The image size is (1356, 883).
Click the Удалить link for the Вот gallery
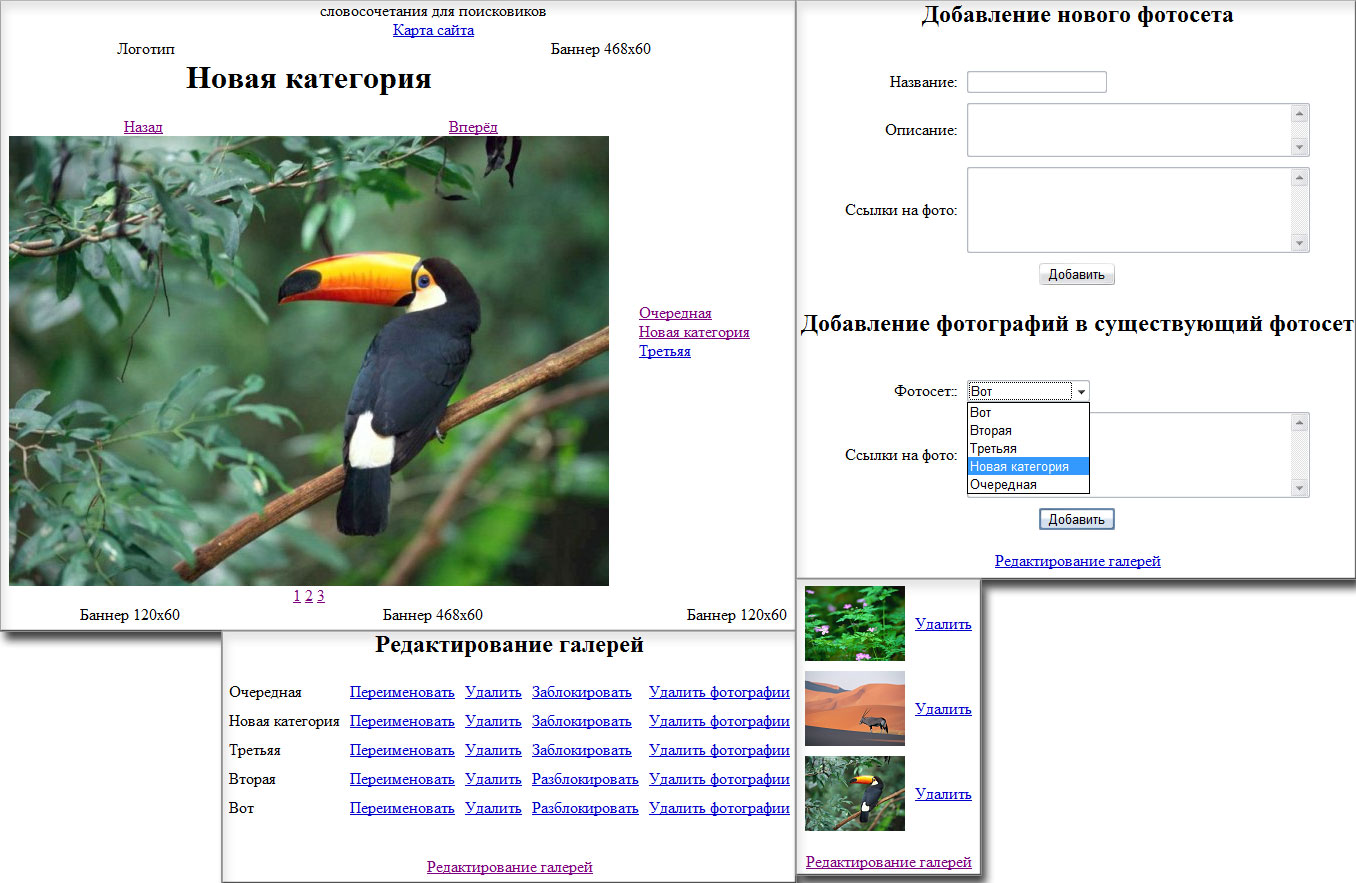(x=492, y=807)
